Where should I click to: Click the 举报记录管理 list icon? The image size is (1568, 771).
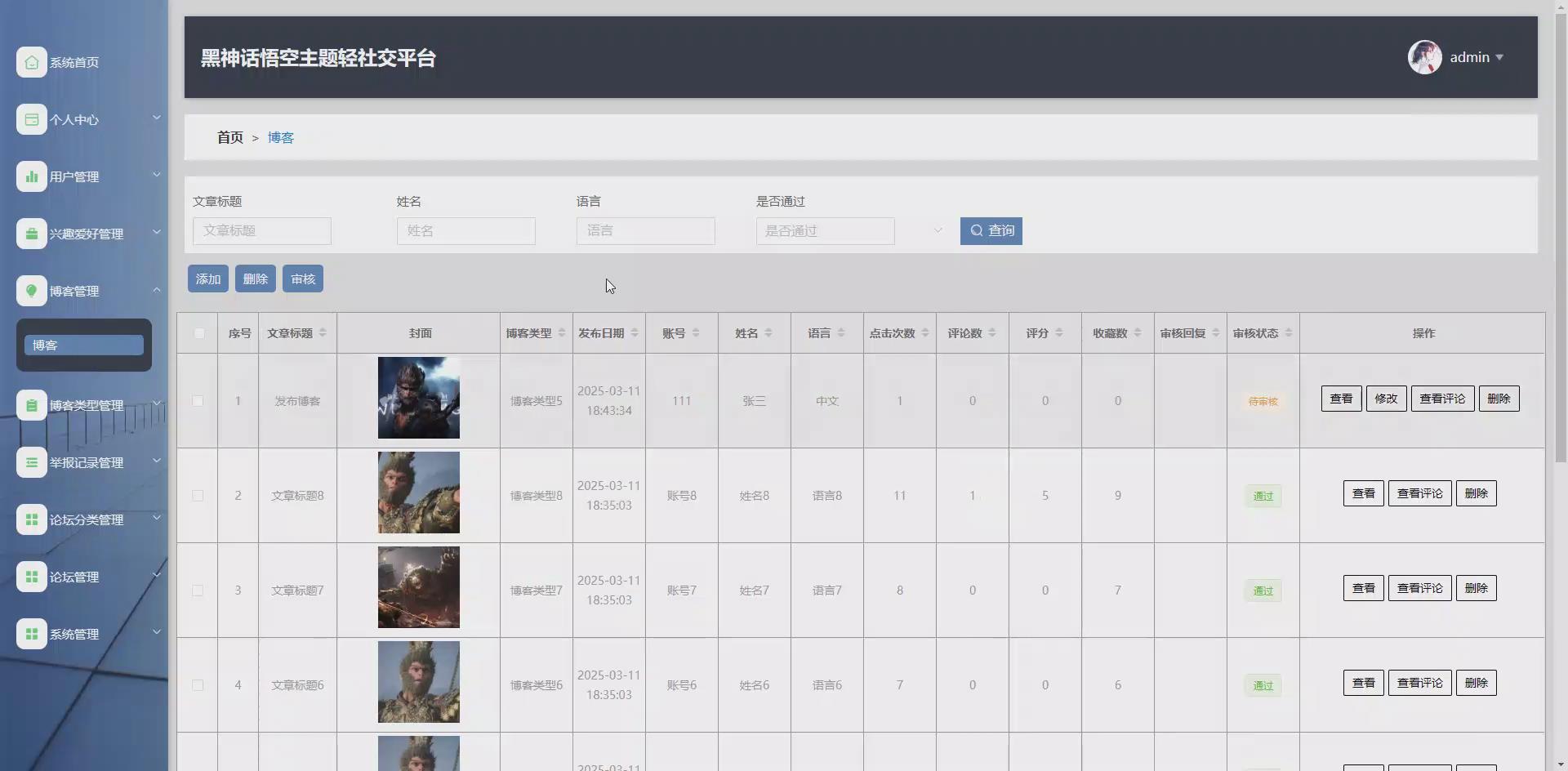point(32,462)
